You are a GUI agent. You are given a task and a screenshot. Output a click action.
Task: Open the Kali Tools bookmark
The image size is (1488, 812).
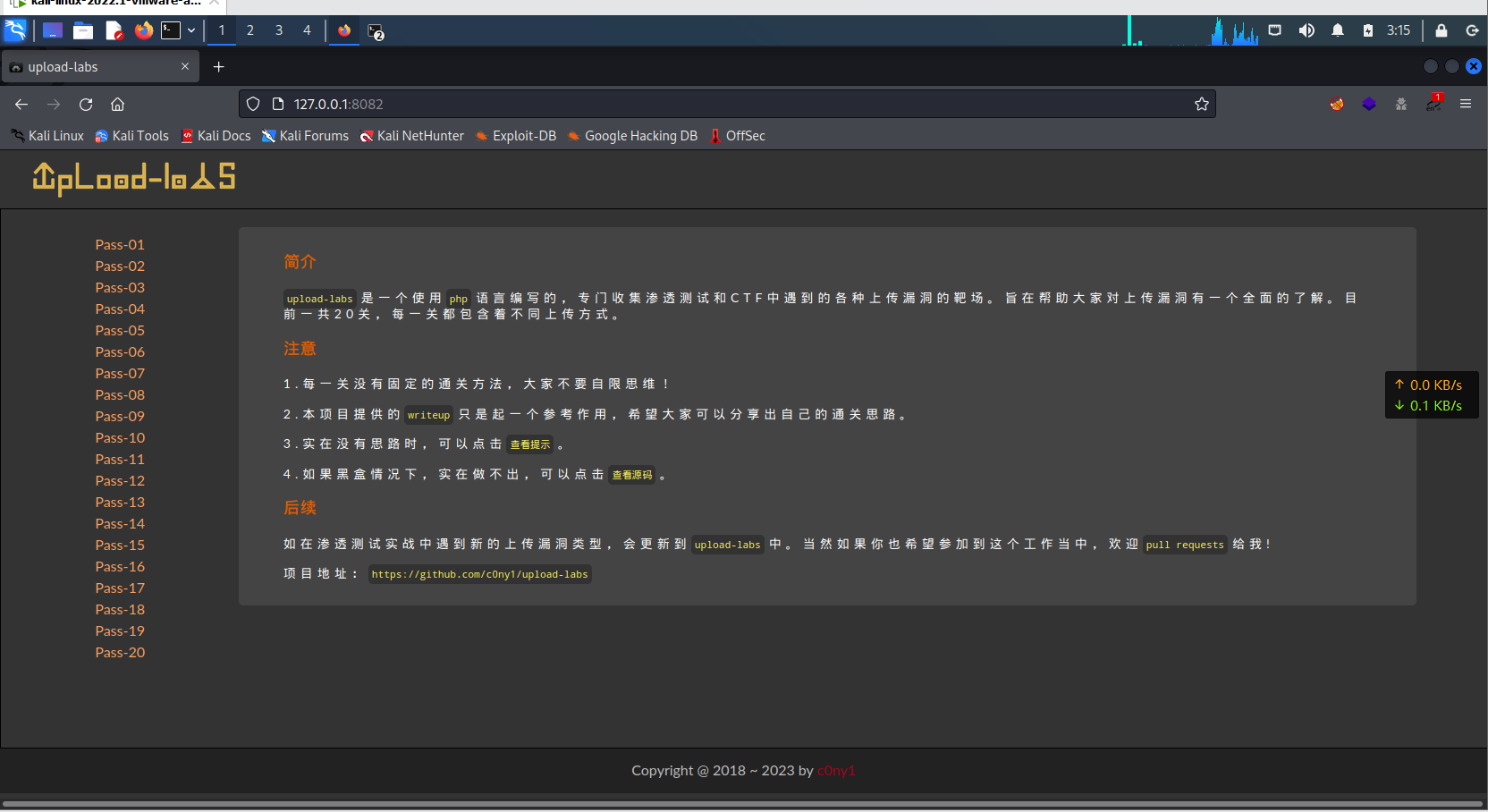point(131,136)
